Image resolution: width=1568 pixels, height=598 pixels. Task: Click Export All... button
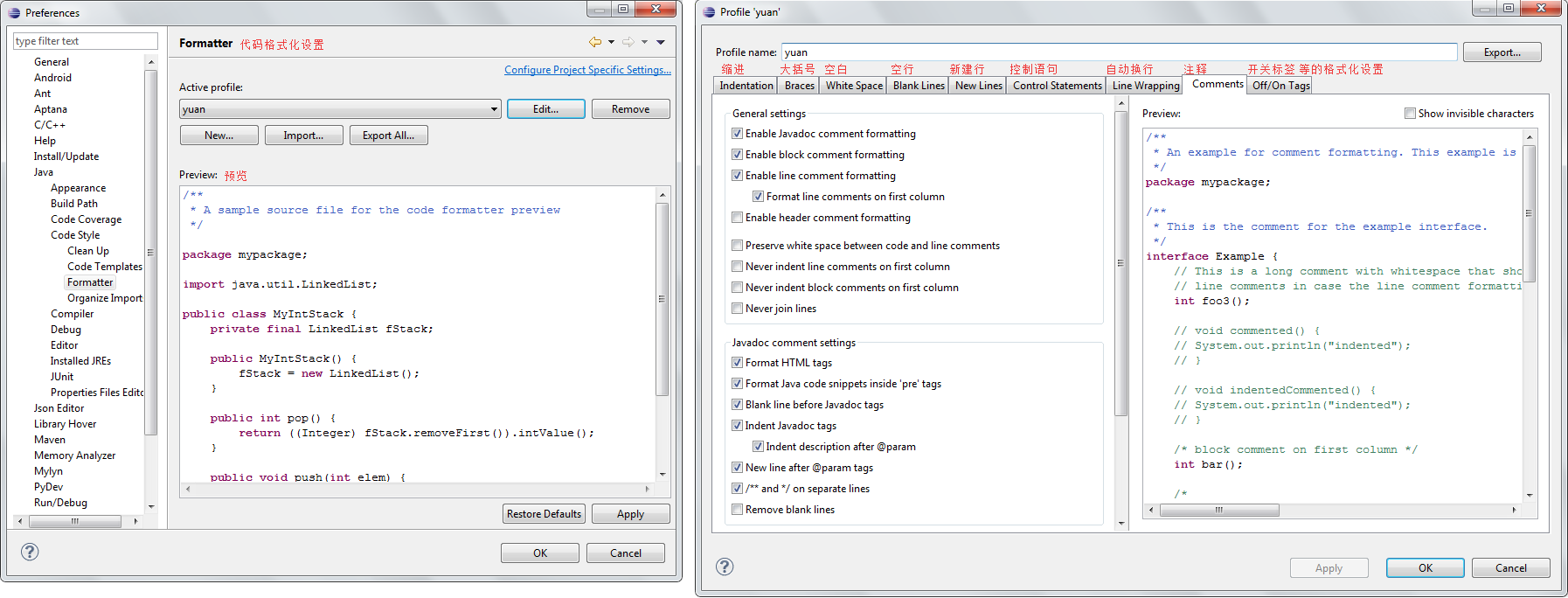click(x=389, y=136)
